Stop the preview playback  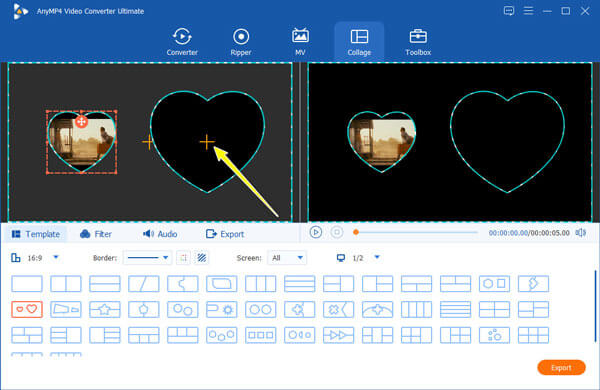click(337, 232)
